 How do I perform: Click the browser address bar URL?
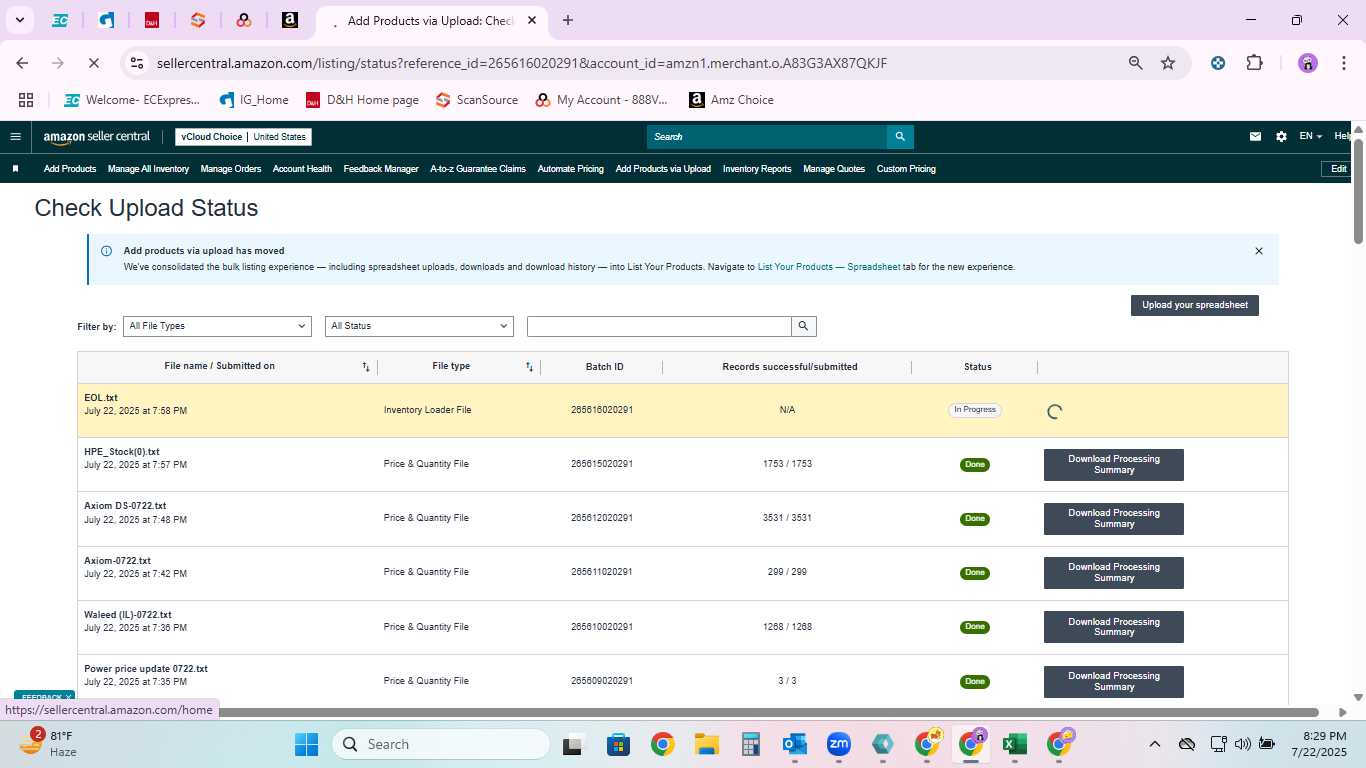522,63
